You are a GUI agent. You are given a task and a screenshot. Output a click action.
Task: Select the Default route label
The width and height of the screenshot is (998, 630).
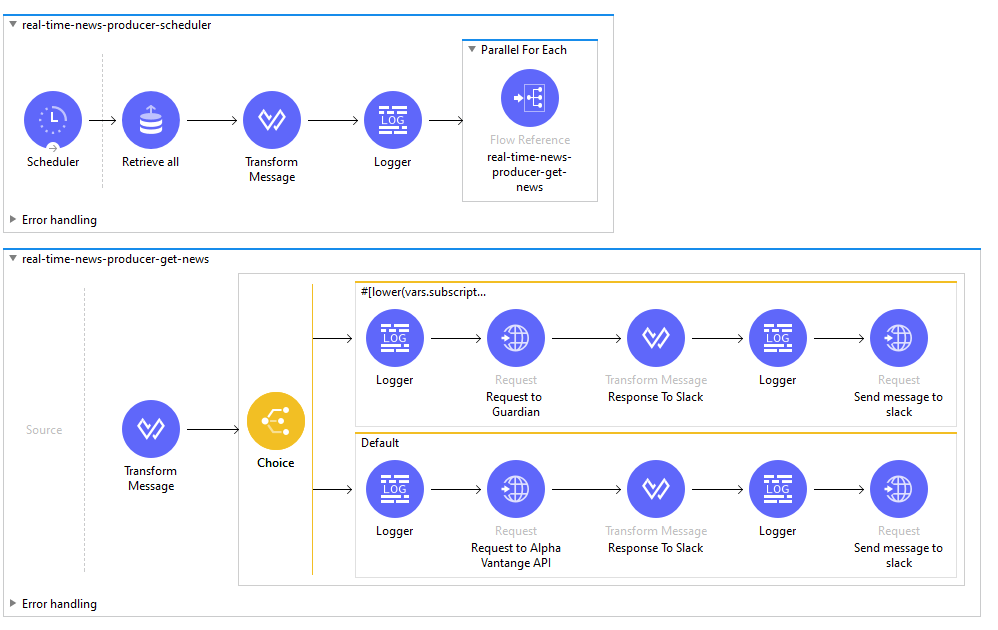point(375,442)
